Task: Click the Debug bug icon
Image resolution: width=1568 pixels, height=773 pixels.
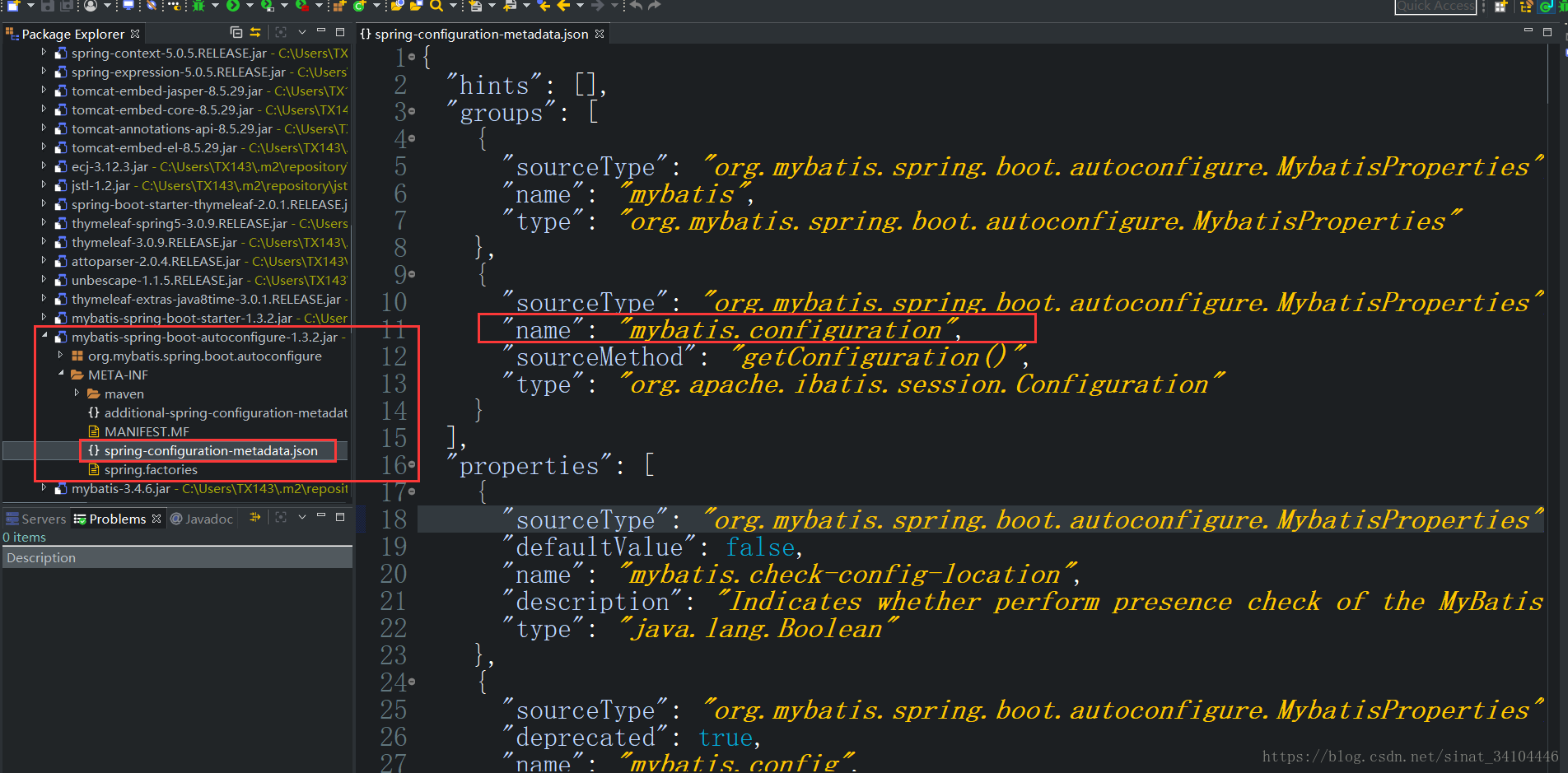Action: [x=198, y=6]
